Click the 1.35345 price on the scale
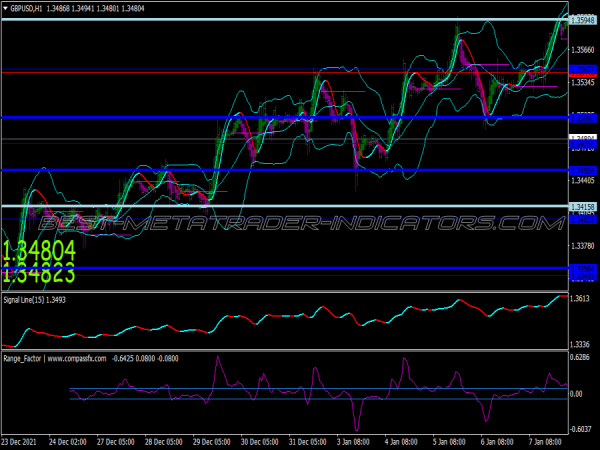The height and width of the screenshot is (450, 600). 583,82
